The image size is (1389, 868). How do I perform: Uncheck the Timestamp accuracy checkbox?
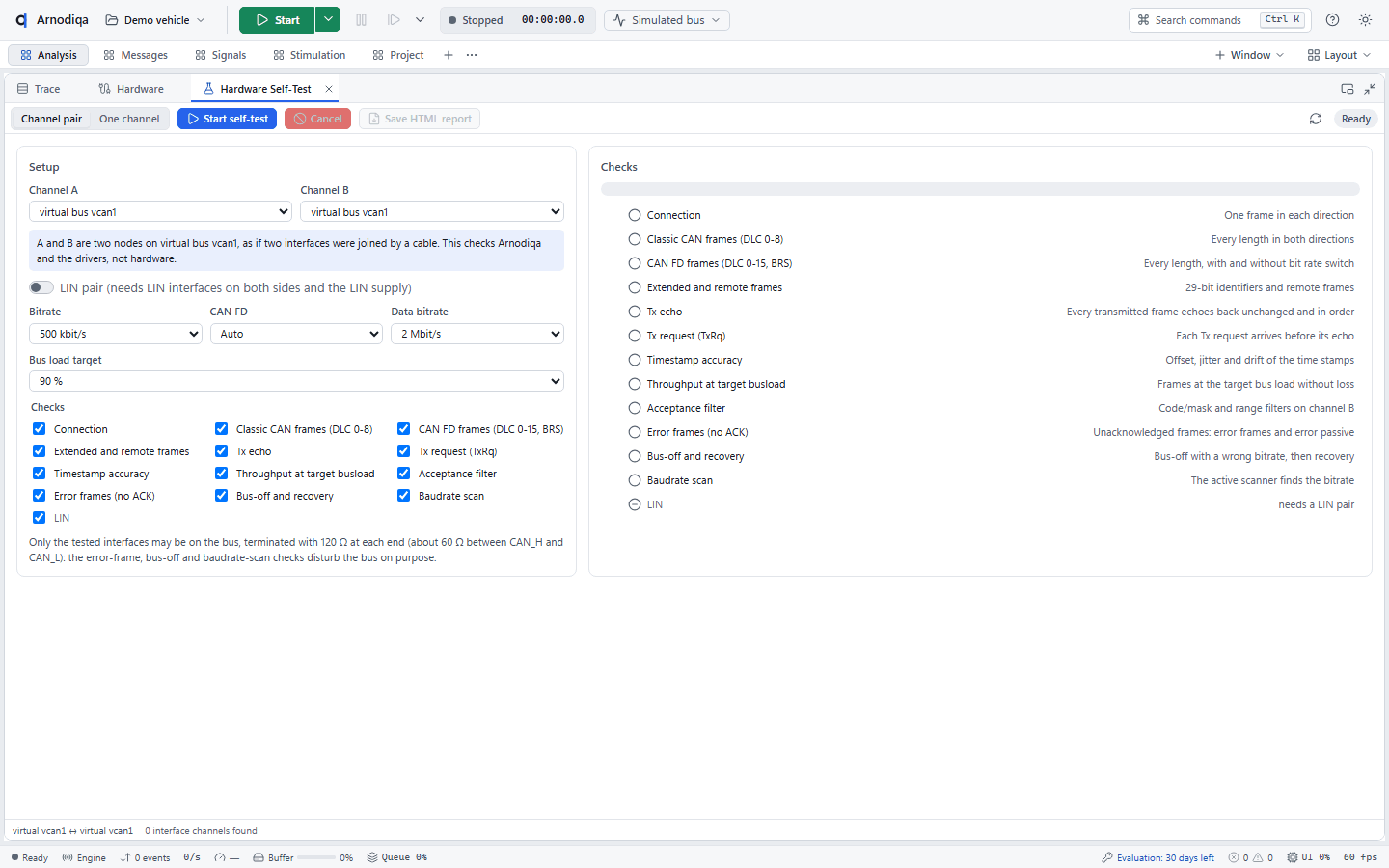(x=39, y=474)
